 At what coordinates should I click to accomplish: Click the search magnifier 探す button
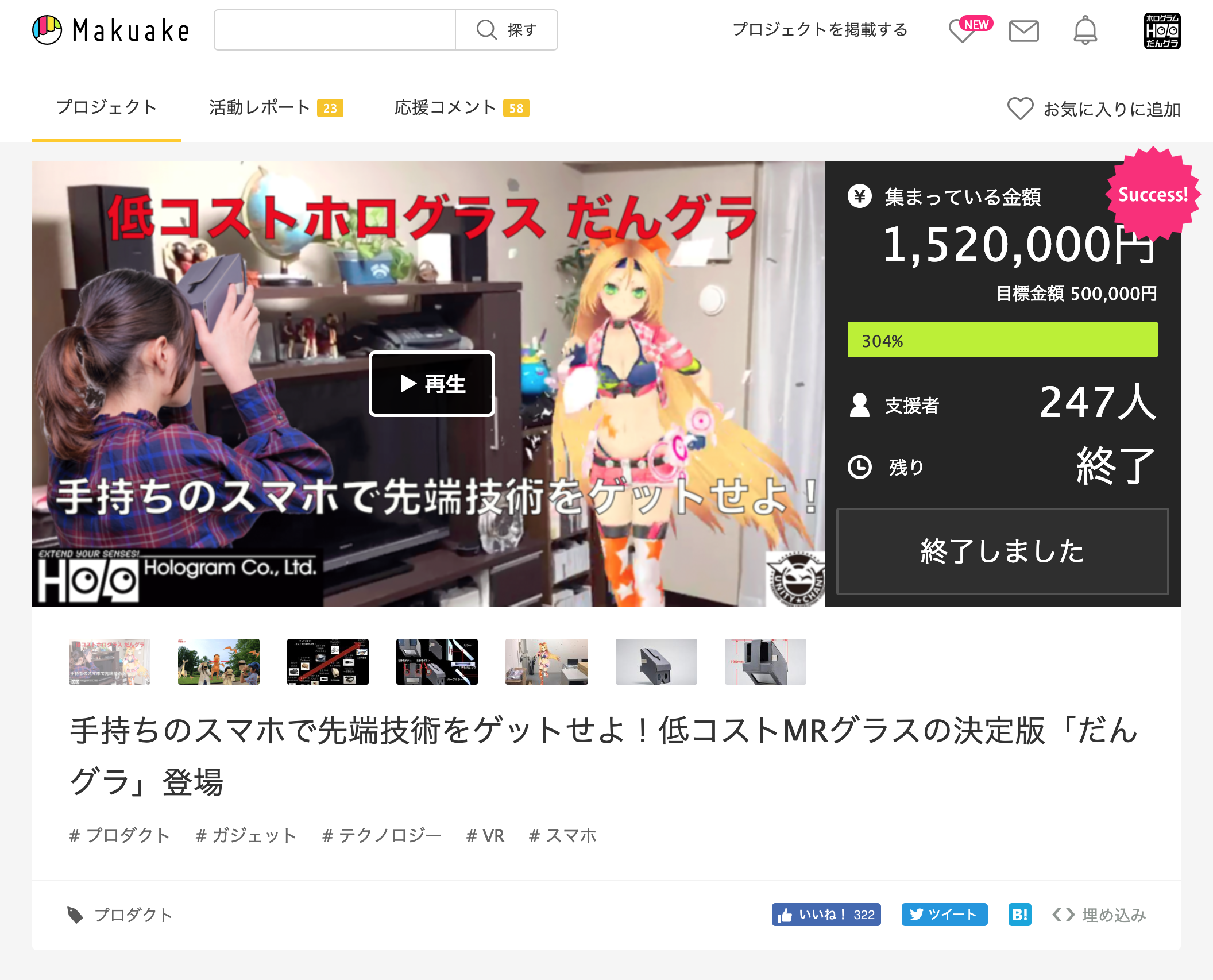507,30
